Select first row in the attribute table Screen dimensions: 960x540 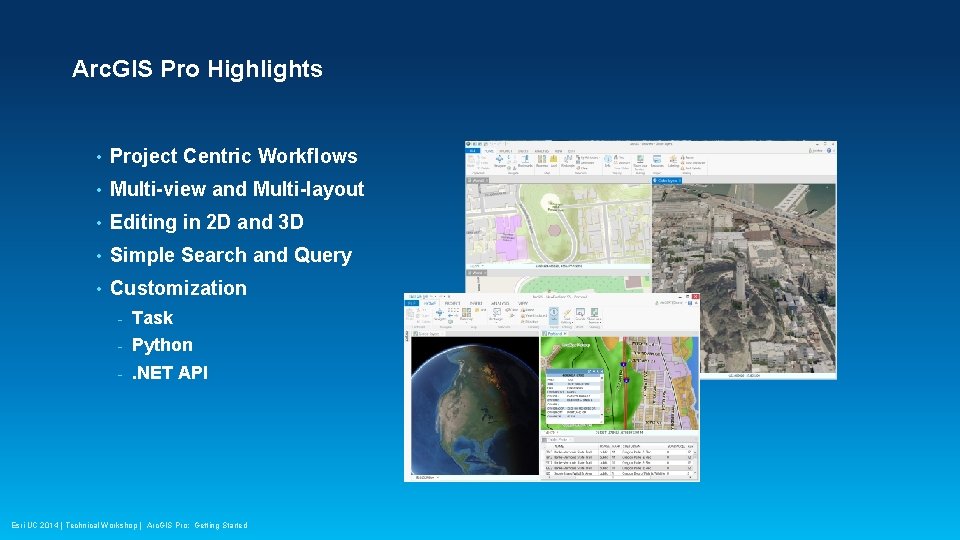(620, 452)
